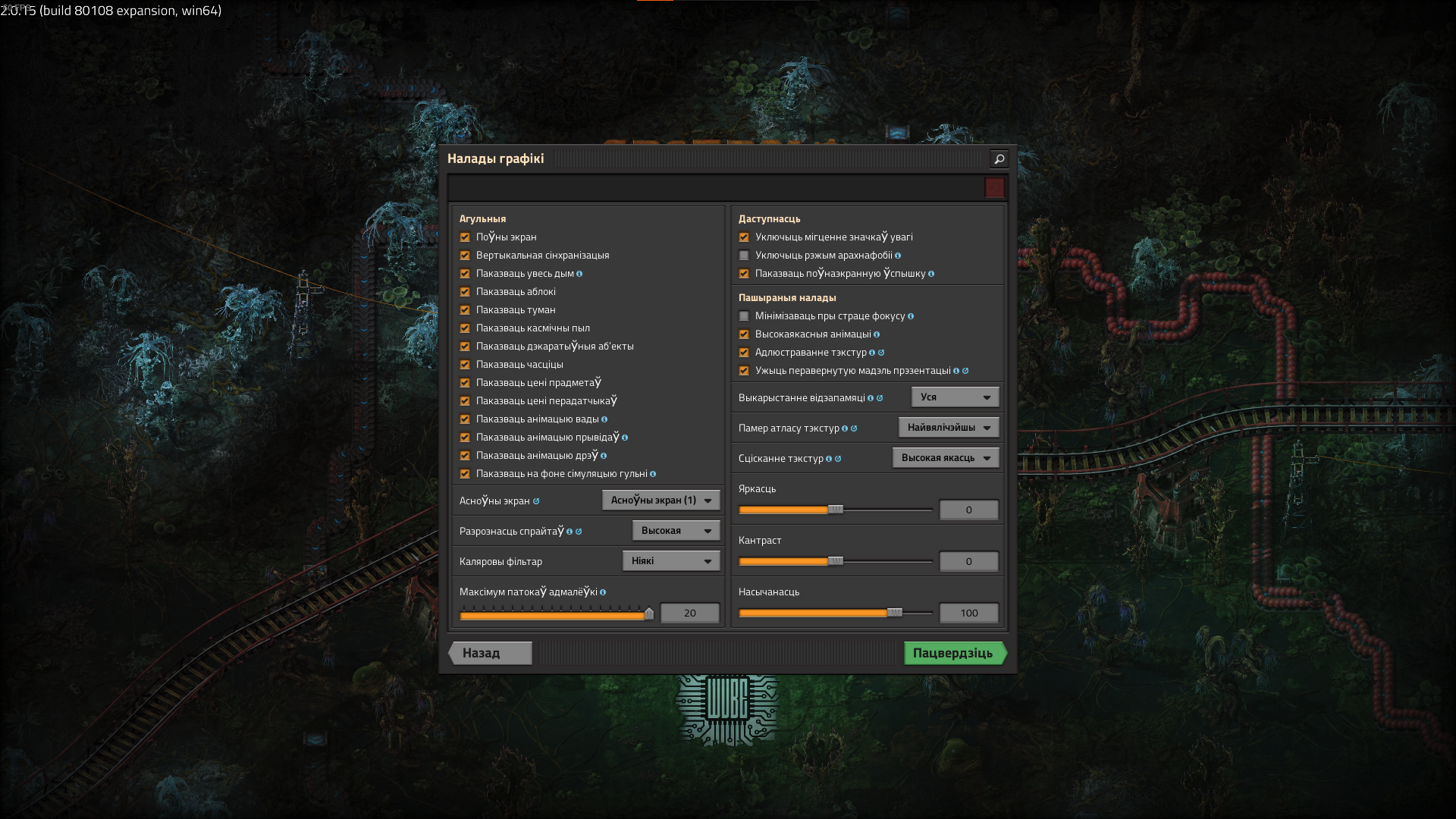Click restart icon next to Асноўны экран label
1456x819 pixels.
click(x=536, y=501)
